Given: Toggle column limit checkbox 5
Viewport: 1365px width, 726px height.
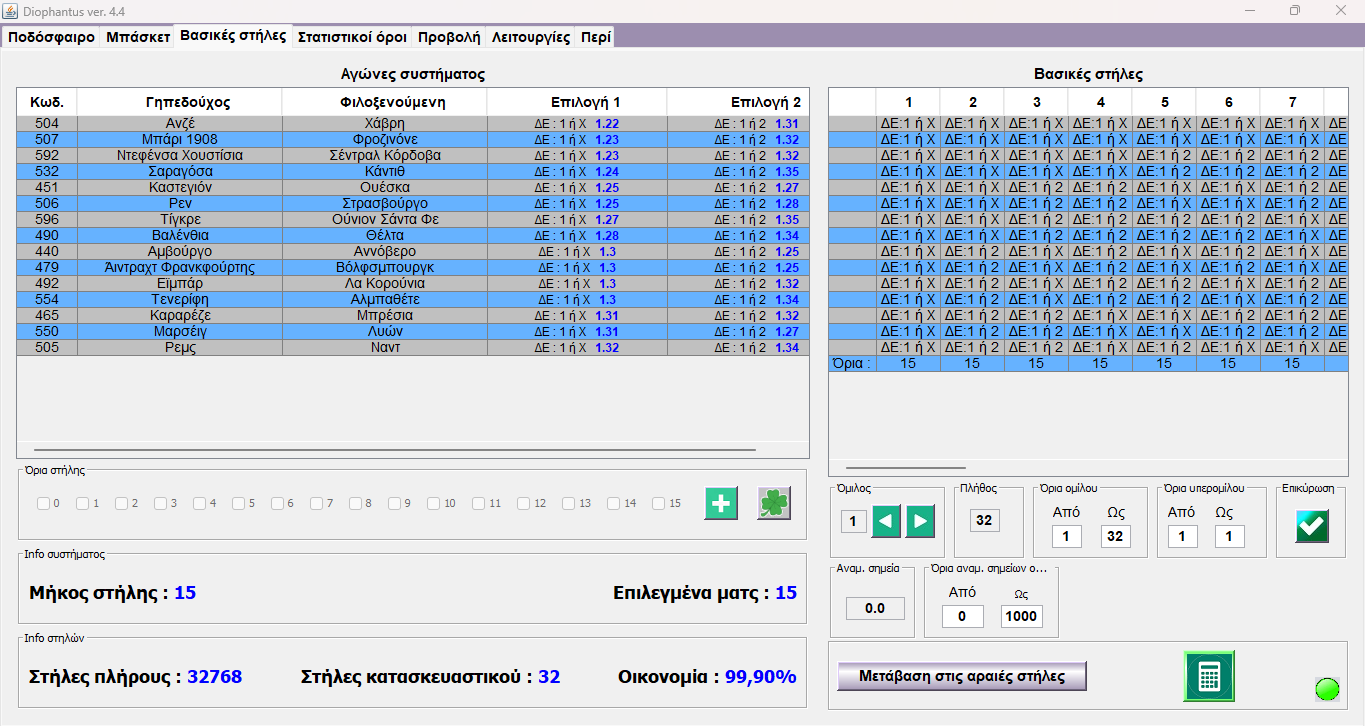Looking at the screenshot, I should tap(239, 503).
